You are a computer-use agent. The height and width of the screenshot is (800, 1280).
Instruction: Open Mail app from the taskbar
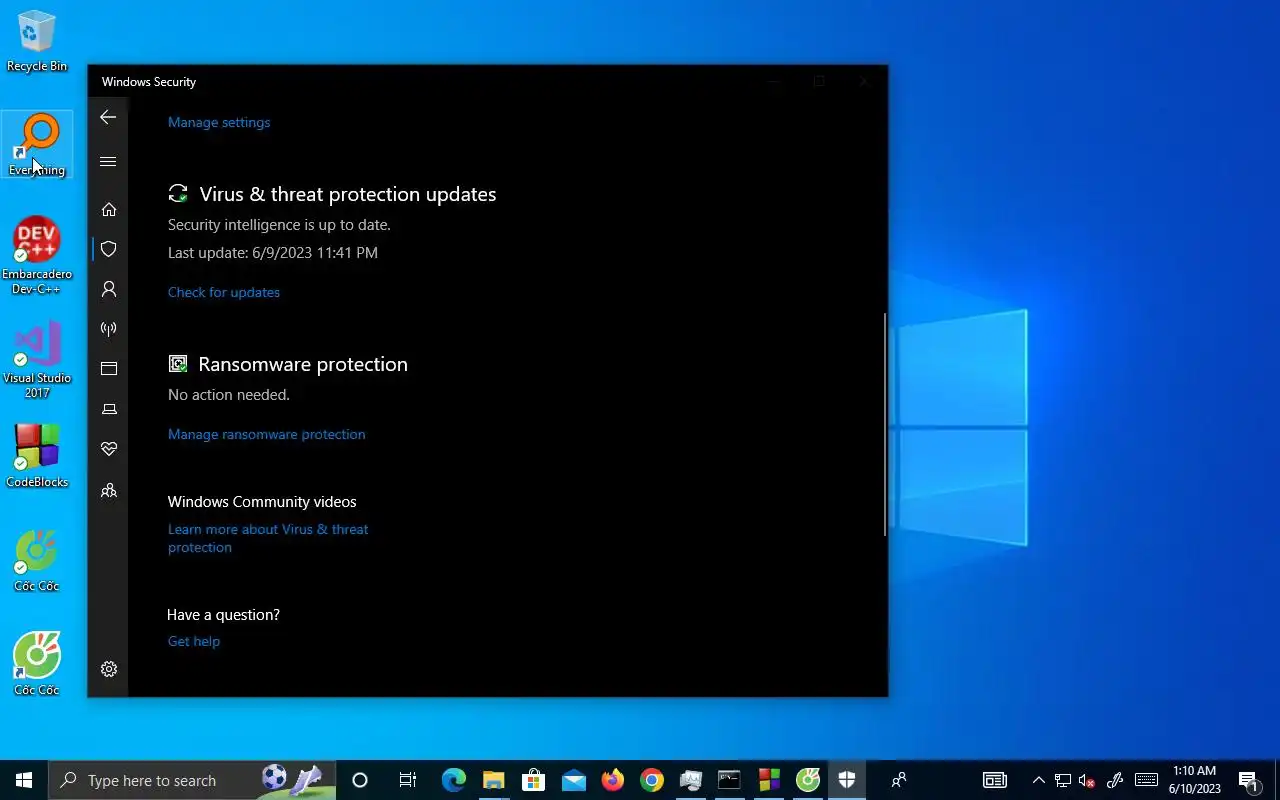coord(573,780)
